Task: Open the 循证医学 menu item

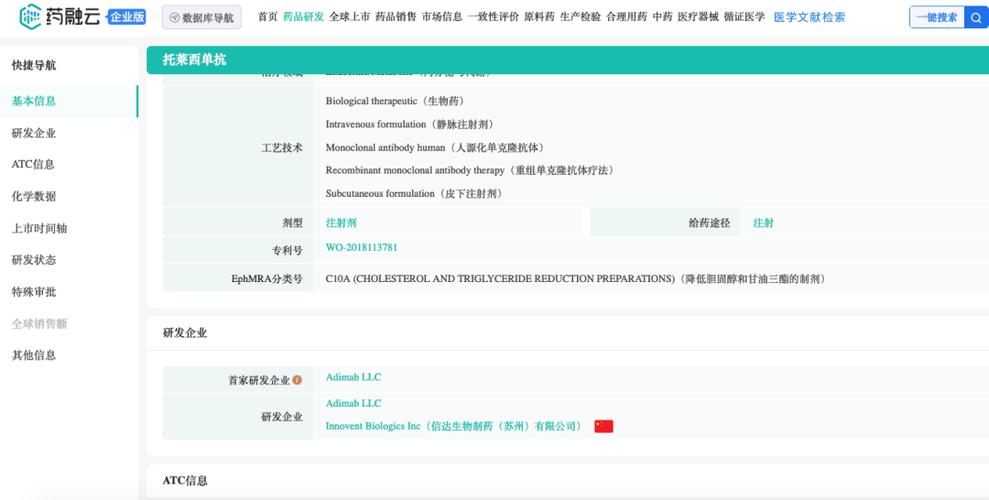Action: pyautogui.click(x=744, y=17)
